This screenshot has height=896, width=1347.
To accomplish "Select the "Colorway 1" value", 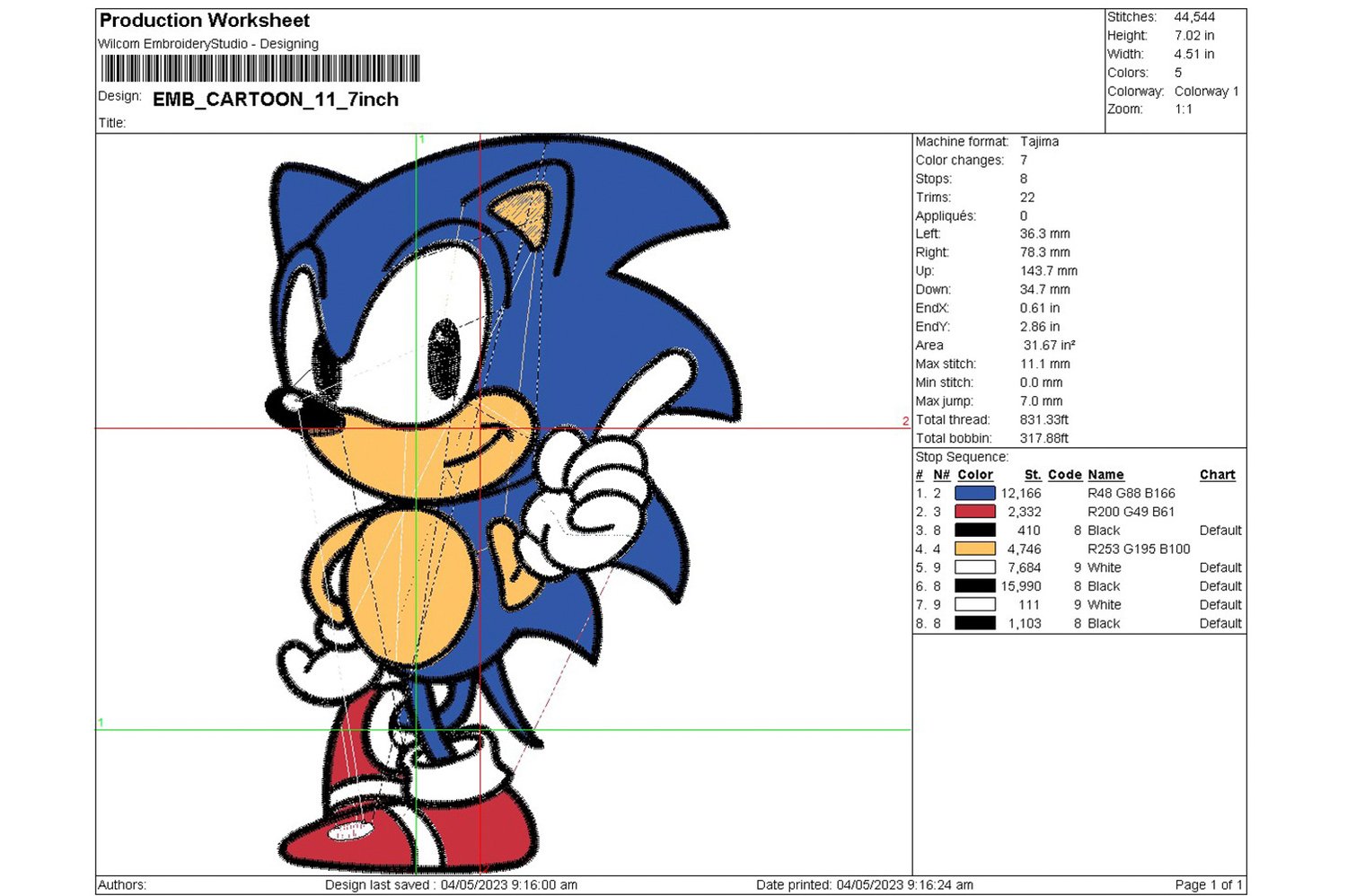I will tap(1207, 92).
